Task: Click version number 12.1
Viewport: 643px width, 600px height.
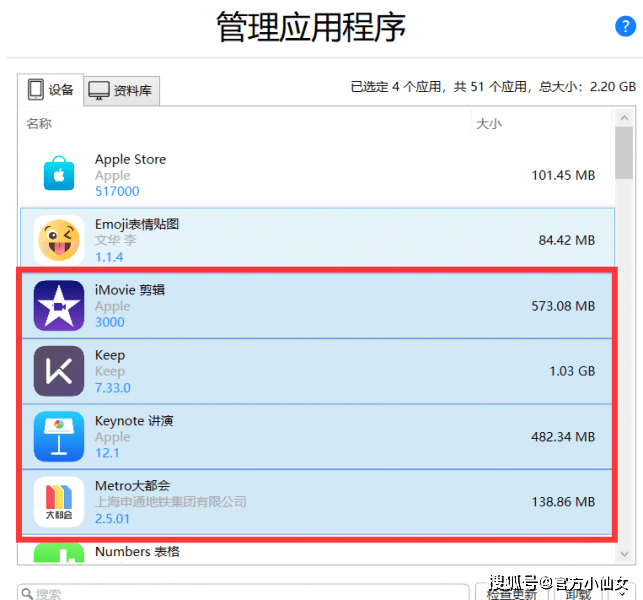Action: [x=107, y=453]
